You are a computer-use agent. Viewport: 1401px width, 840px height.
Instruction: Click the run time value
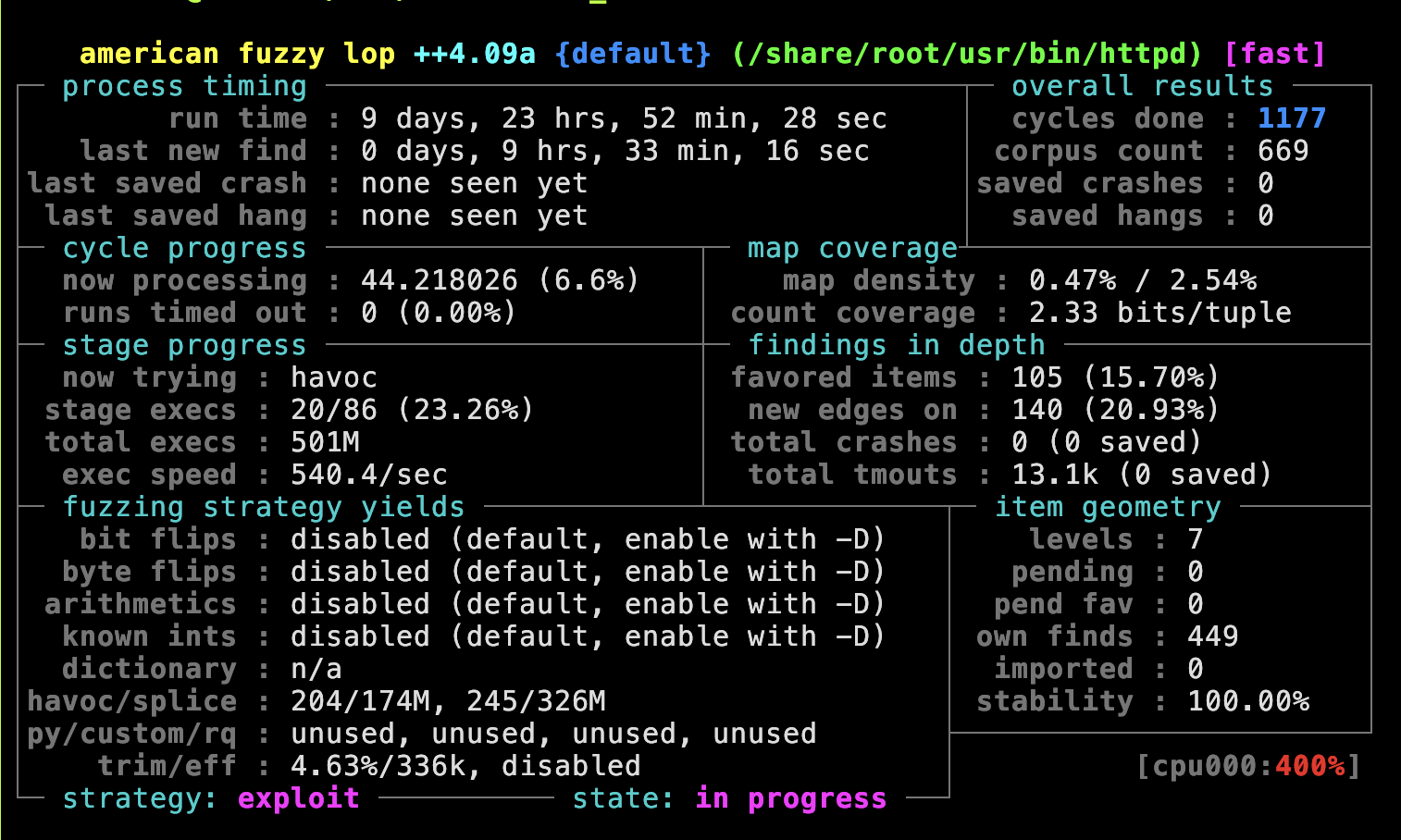(625, 118)
